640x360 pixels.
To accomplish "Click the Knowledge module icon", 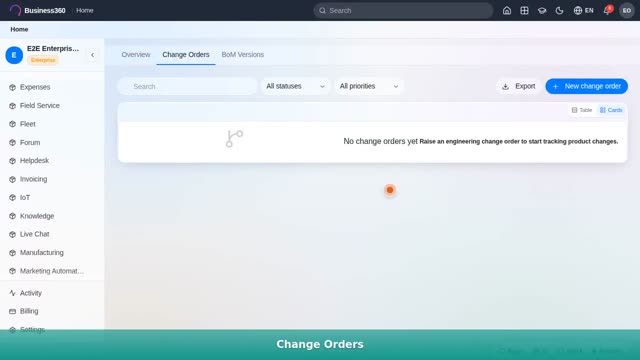I will [x=13, y=216].
